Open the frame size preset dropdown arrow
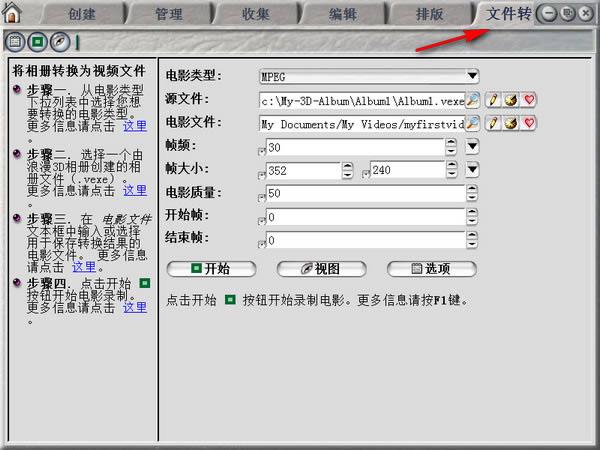The height and width of the screenshot is (450, 600). (472, 169)
